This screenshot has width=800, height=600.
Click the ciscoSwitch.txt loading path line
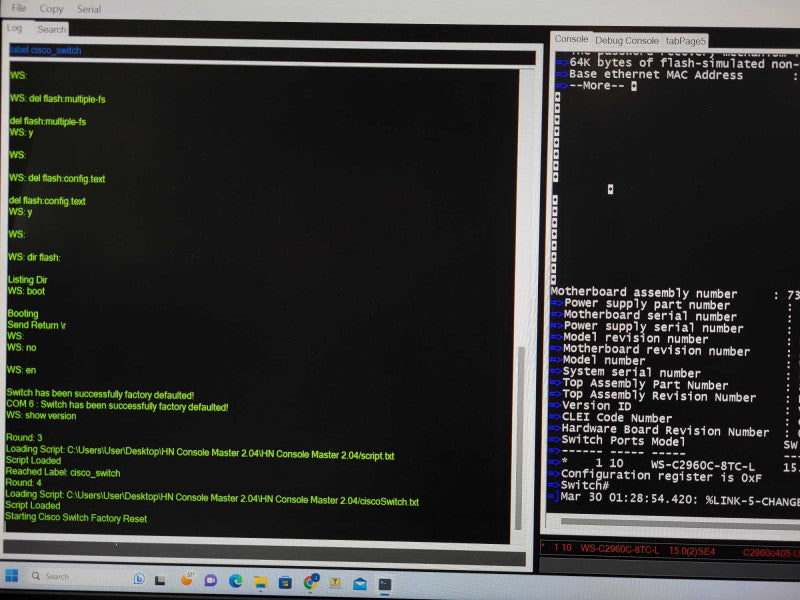coord(212,498)
